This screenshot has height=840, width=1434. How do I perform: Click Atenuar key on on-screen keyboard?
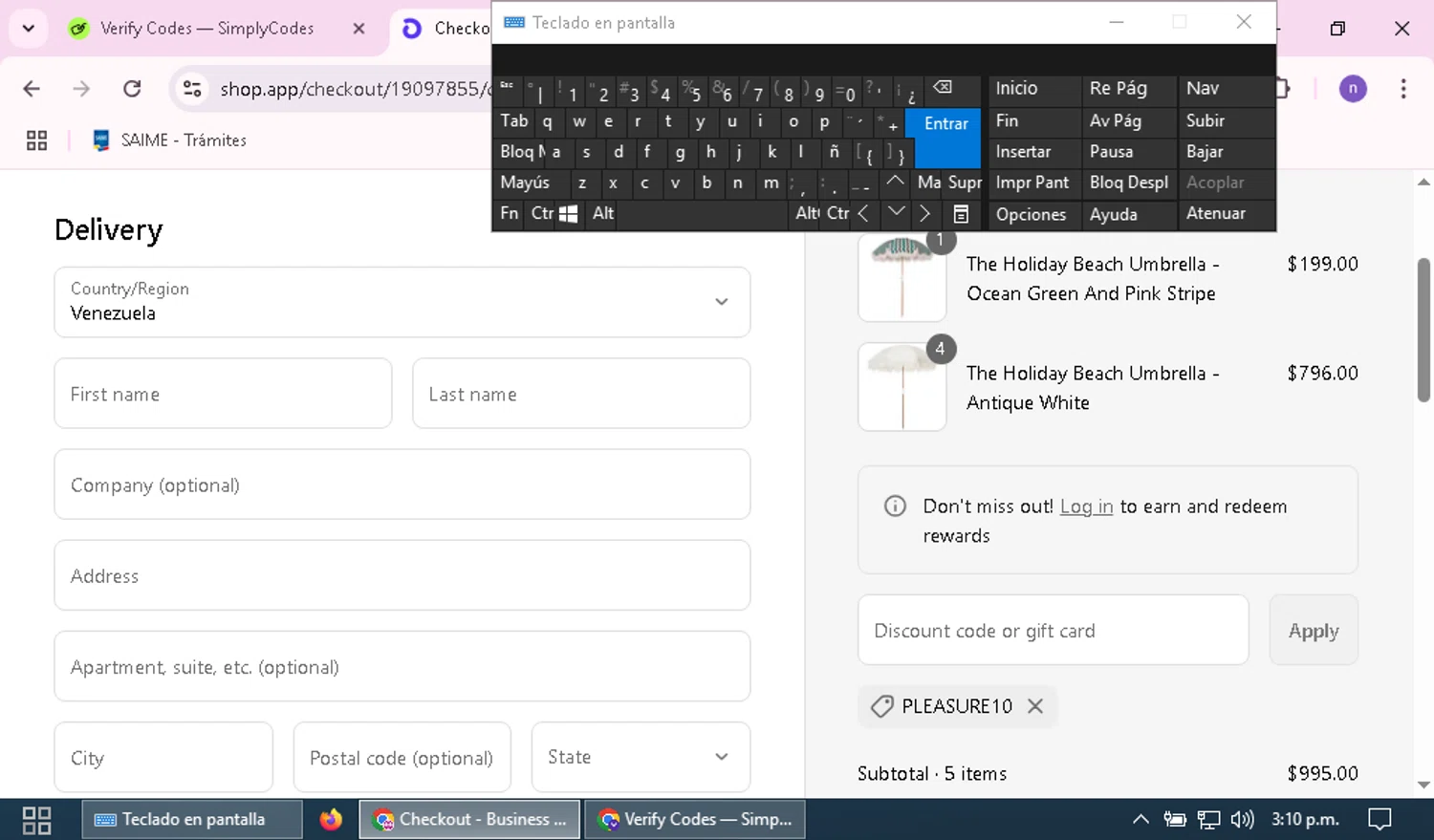[1226, 214]
